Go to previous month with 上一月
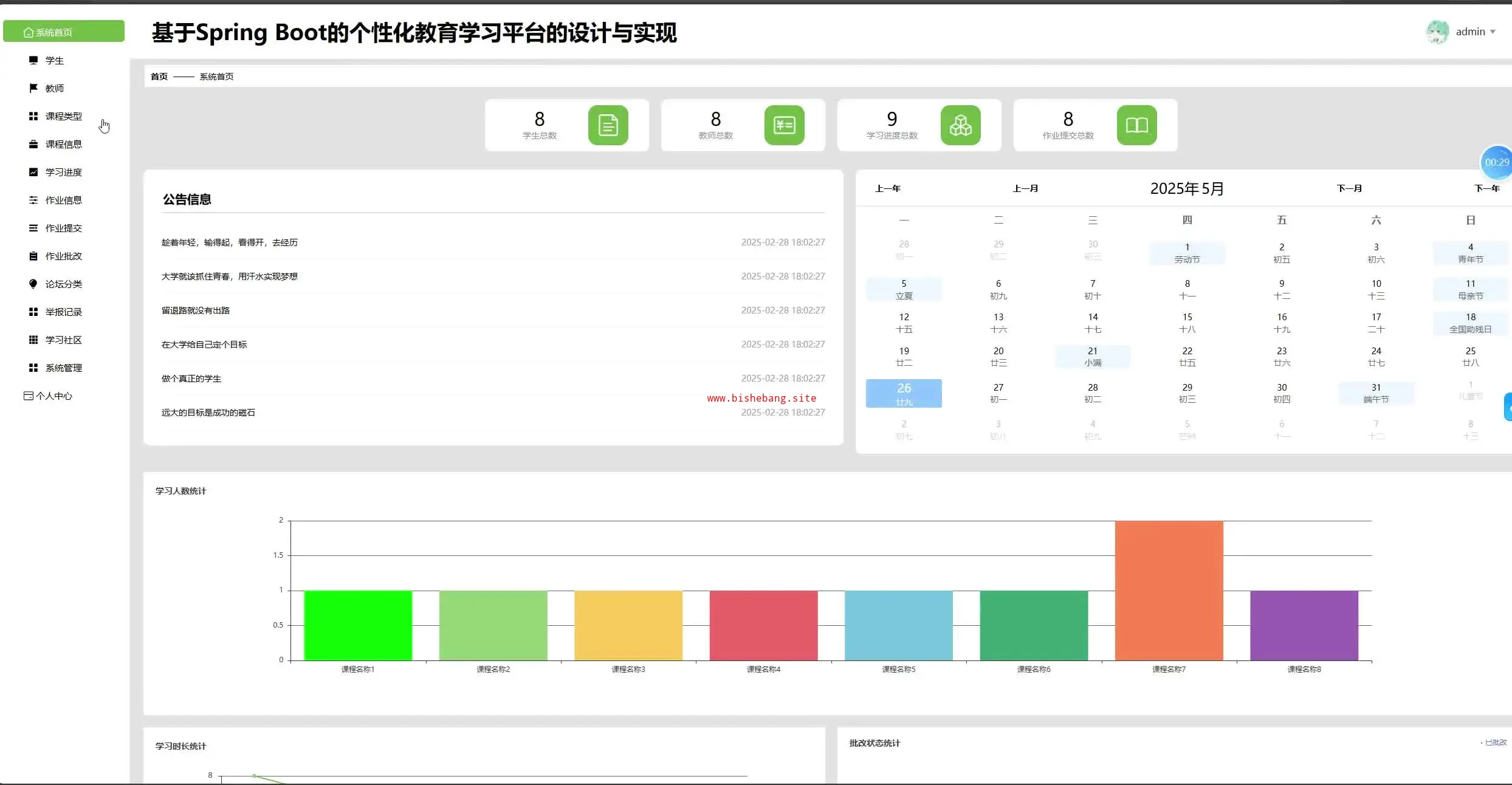 (1025, 188)
